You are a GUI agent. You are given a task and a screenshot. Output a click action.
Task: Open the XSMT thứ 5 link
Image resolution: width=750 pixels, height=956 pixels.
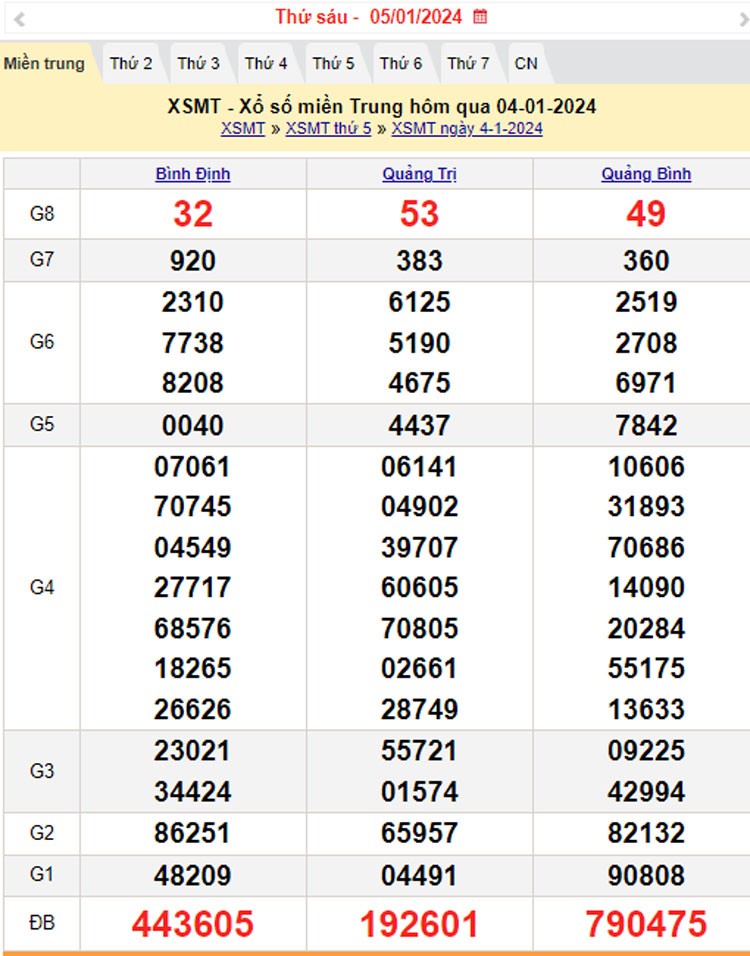click(x=328, y=128)
